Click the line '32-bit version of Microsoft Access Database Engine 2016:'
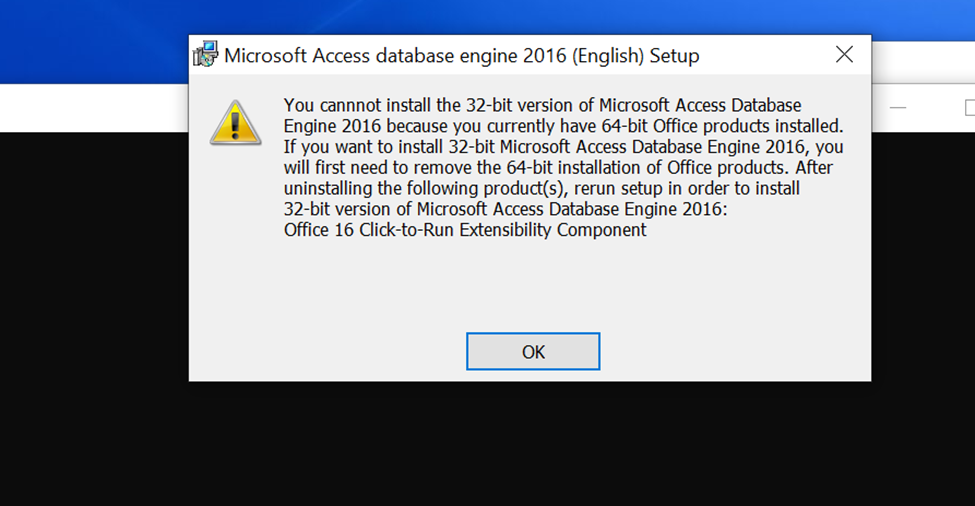The height and width of the screenshot is (506, 975). click(x=506, y=209)
